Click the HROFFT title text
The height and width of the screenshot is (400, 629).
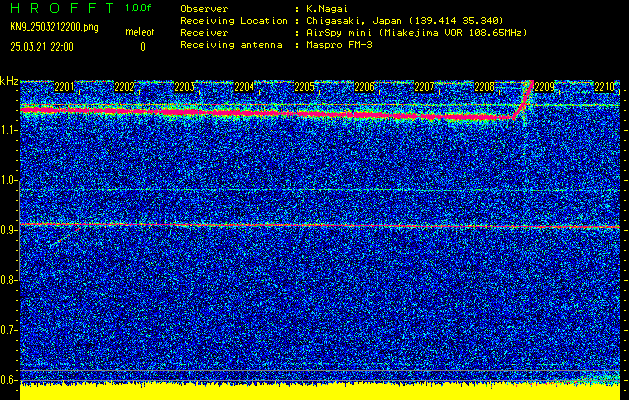[x=62, y=8]
